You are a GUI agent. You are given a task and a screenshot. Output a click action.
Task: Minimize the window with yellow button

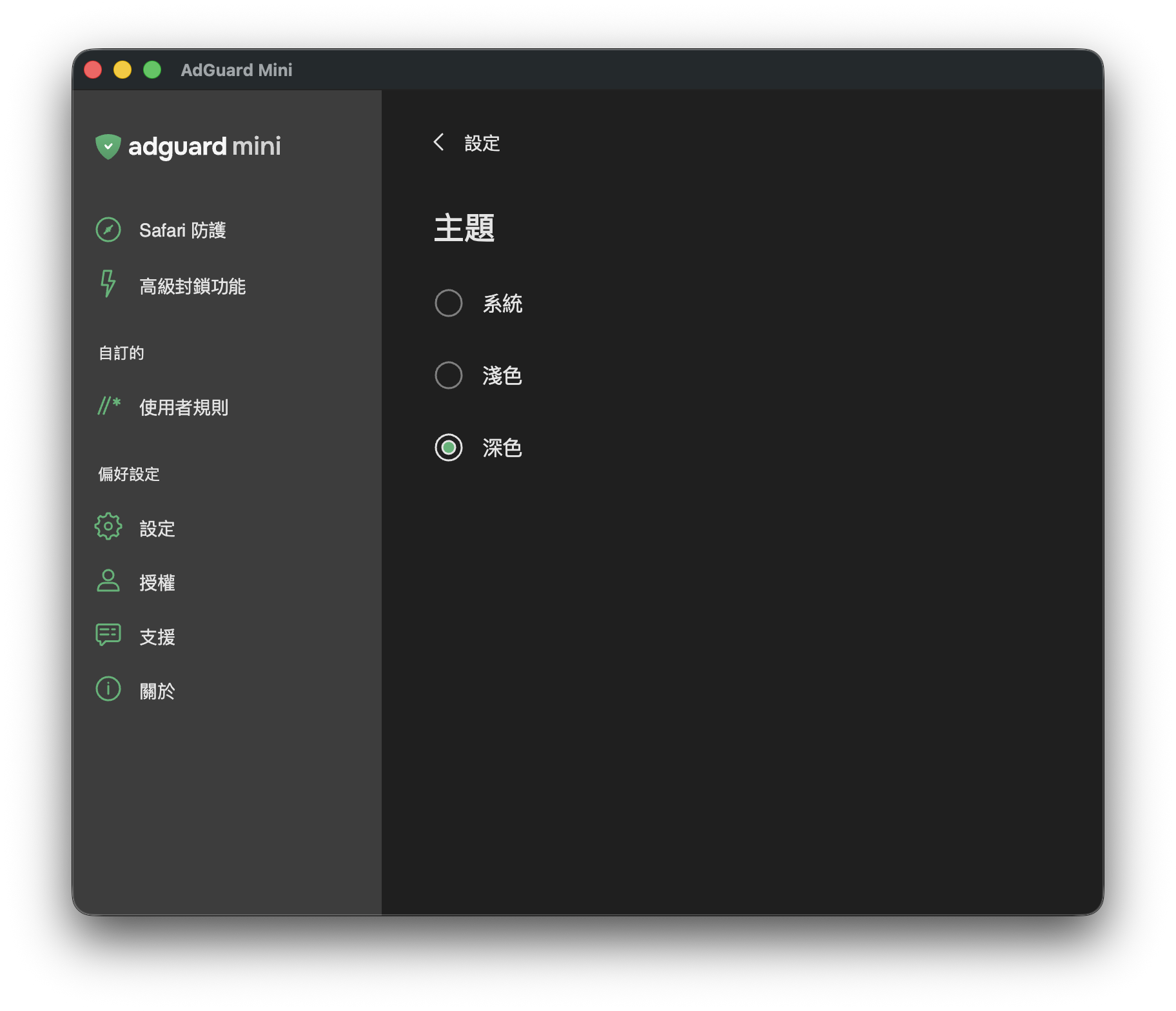point(122,70)
